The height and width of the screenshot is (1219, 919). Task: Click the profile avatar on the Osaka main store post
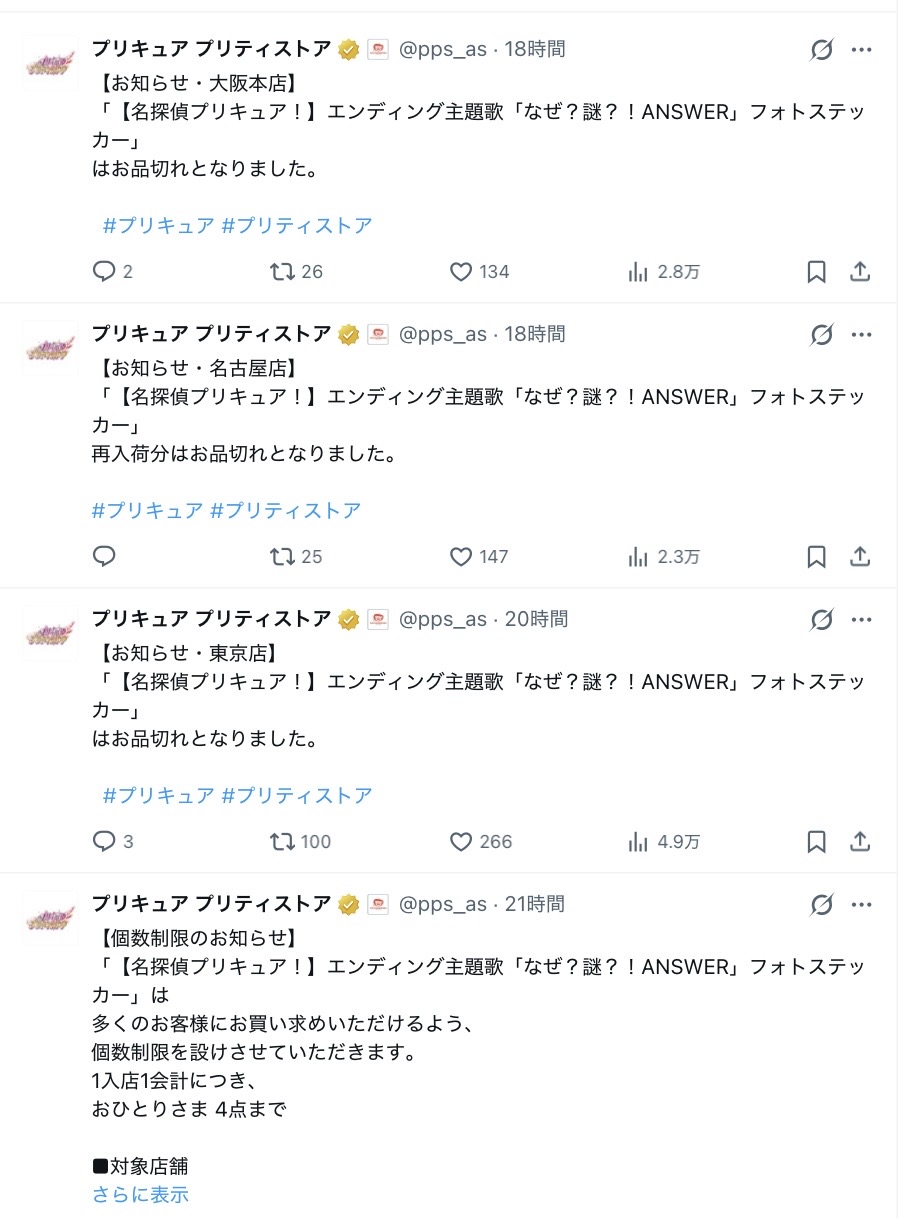(x=49, y=63)
